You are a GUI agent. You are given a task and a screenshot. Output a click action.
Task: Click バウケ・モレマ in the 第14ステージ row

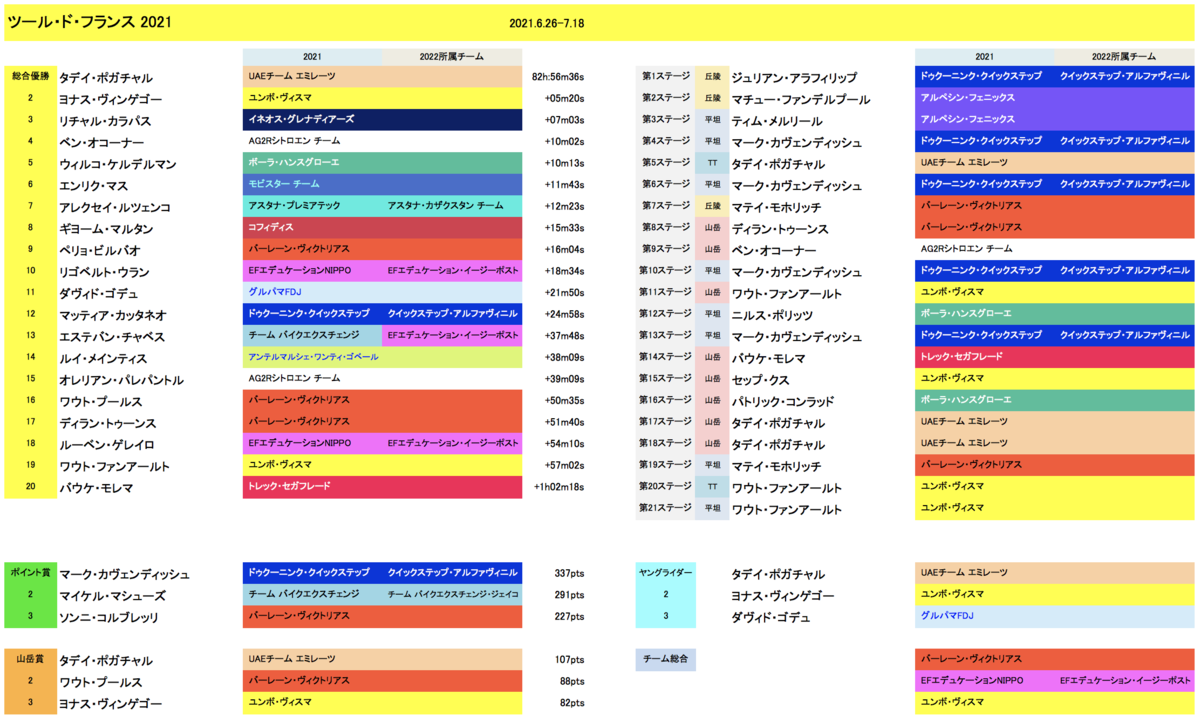click(x=770, y=358)
